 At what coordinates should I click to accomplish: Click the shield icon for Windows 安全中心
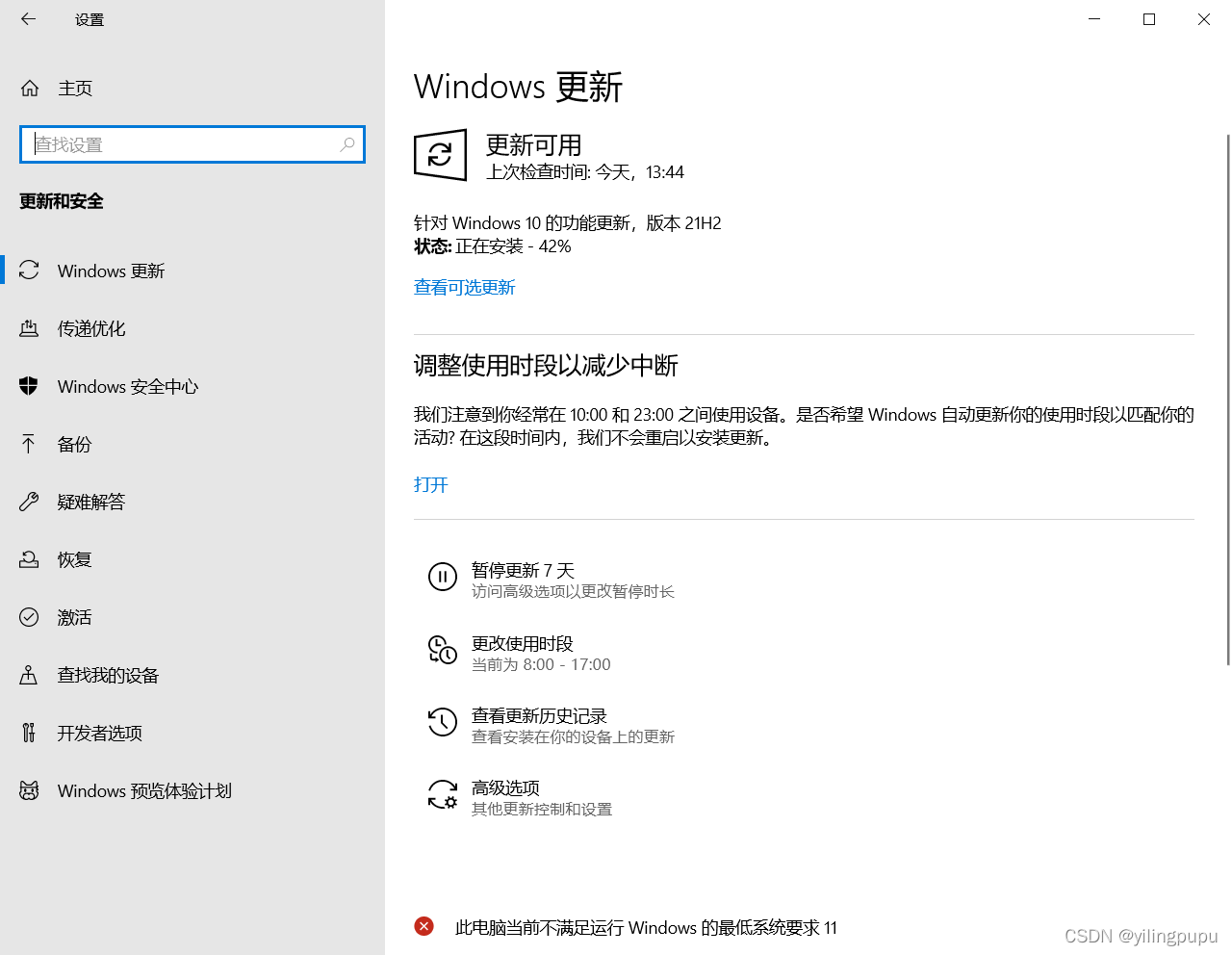pos(29,386)
